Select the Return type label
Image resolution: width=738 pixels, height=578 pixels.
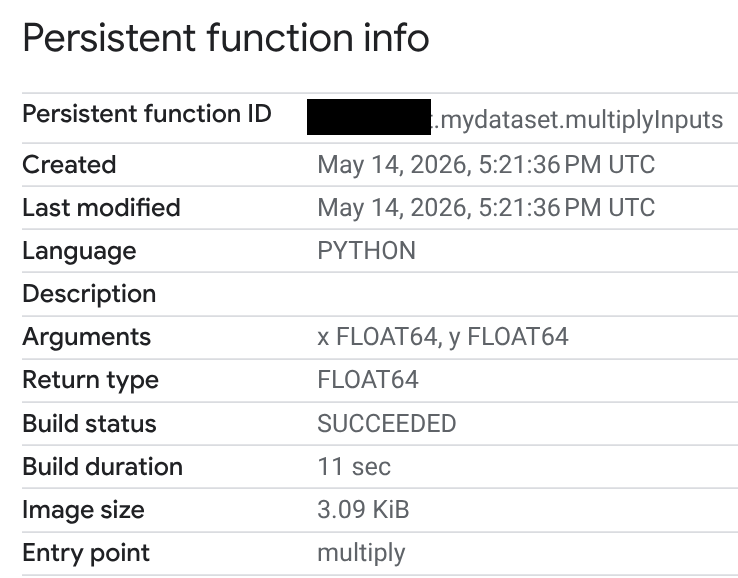click(90, 380)
